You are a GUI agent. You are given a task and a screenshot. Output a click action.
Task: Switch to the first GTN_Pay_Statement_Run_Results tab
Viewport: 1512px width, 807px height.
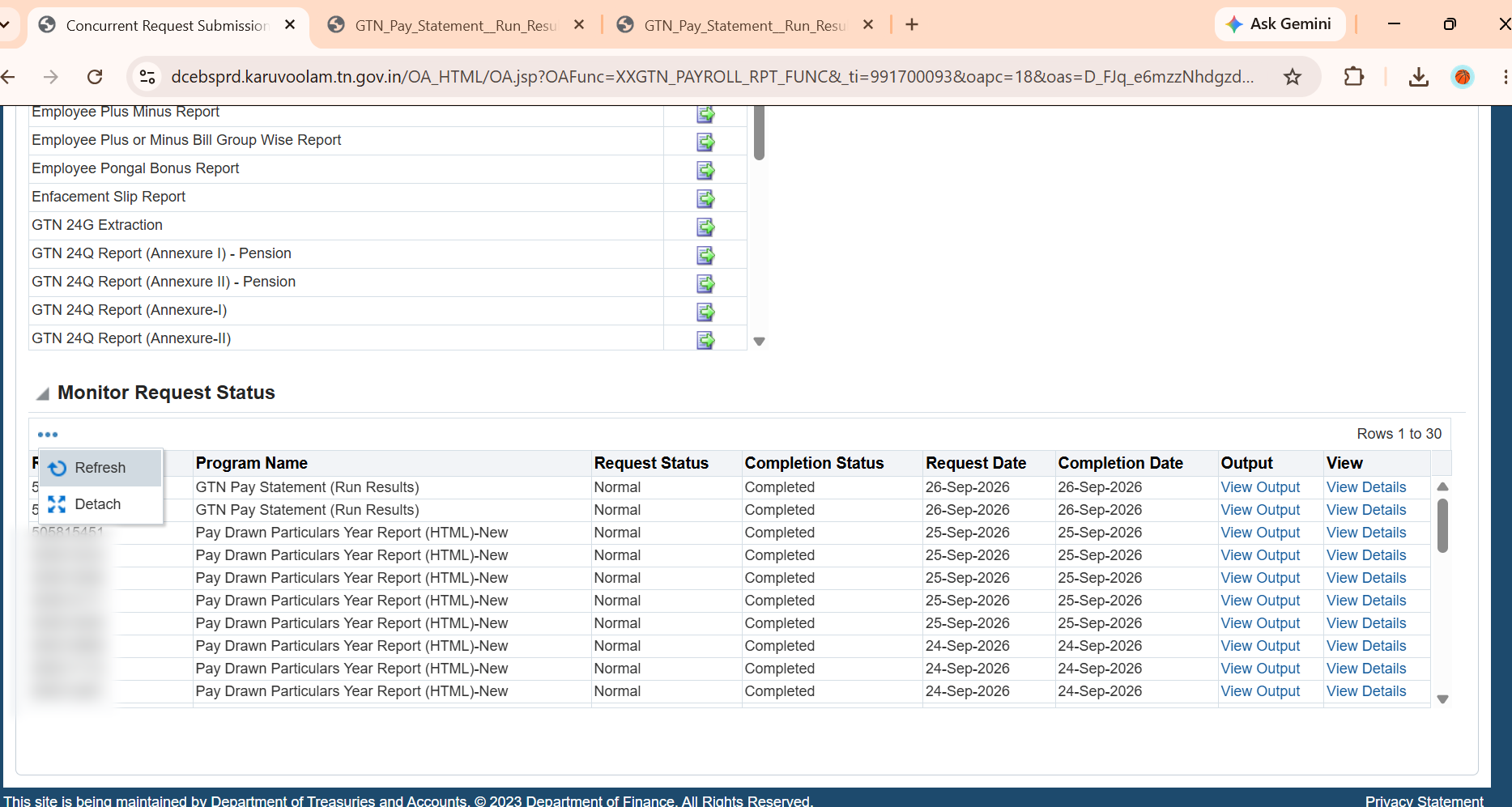[456, 25]
